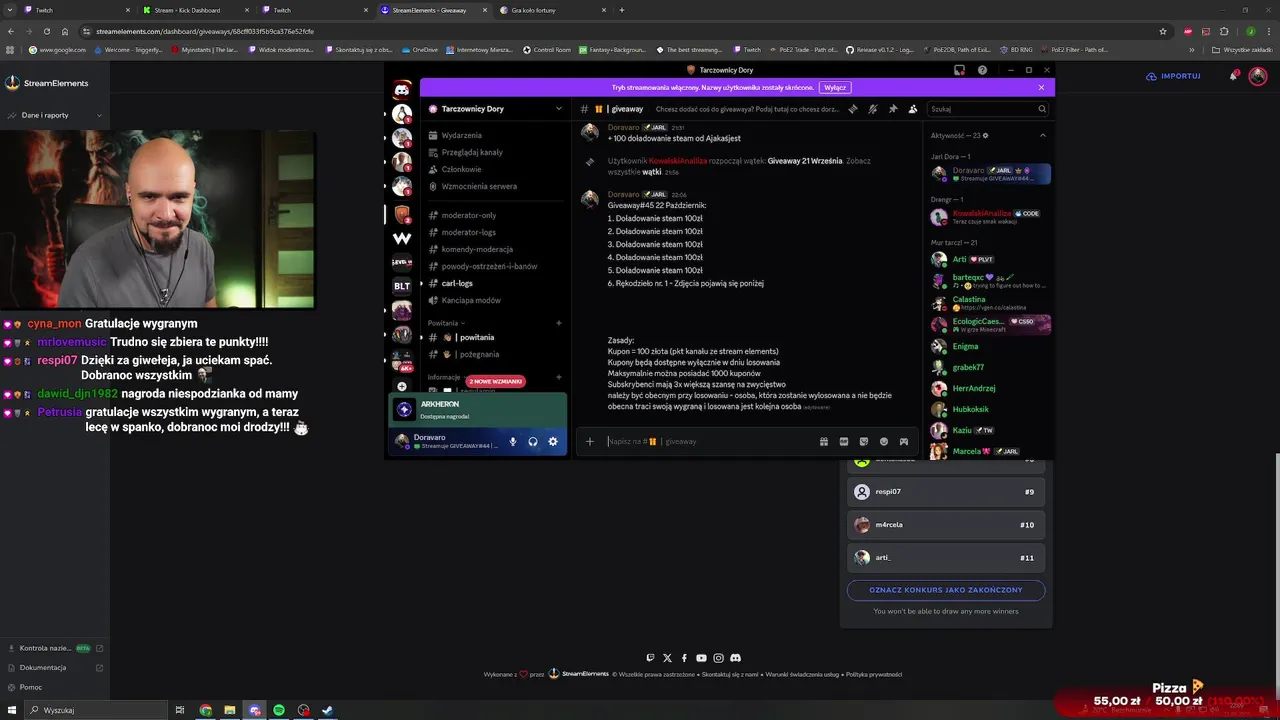Select powody-ostrzeżeń-i-banów channel
1280x720 pixels.
coord(494,266)
